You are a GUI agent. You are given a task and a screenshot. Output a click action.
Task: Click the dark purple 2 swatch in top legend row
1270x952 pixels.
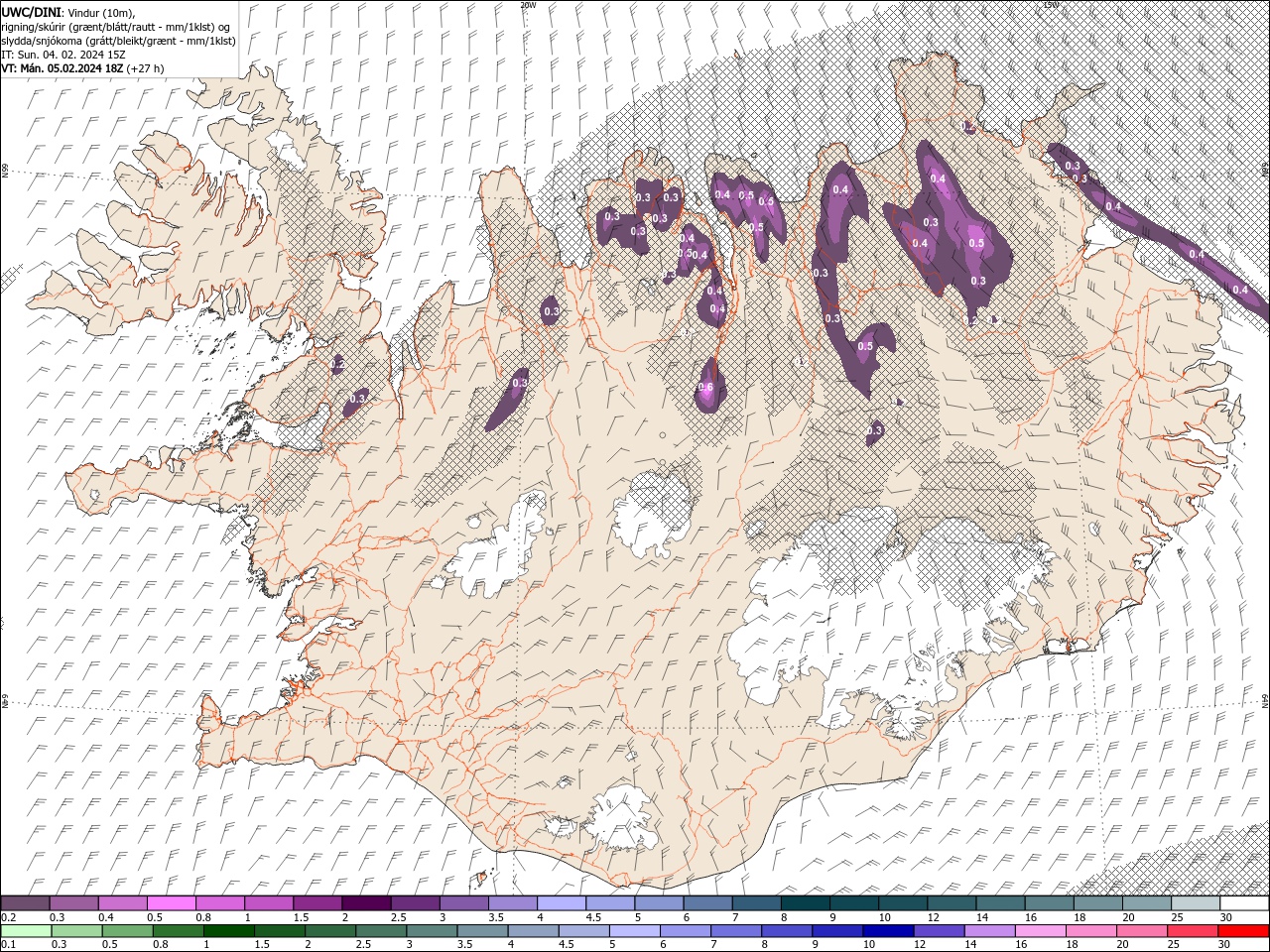pos(366,903)
